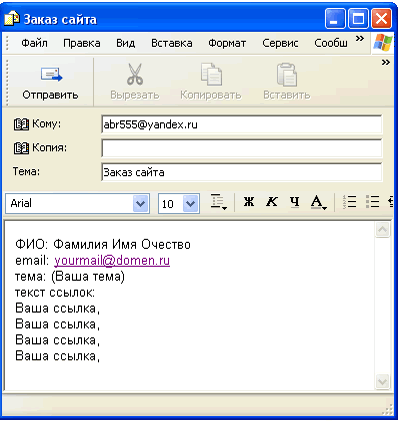This screenshot has width=398, height=421.
Task: Click the window icon in title bar
Action: [x=12, y=18]
